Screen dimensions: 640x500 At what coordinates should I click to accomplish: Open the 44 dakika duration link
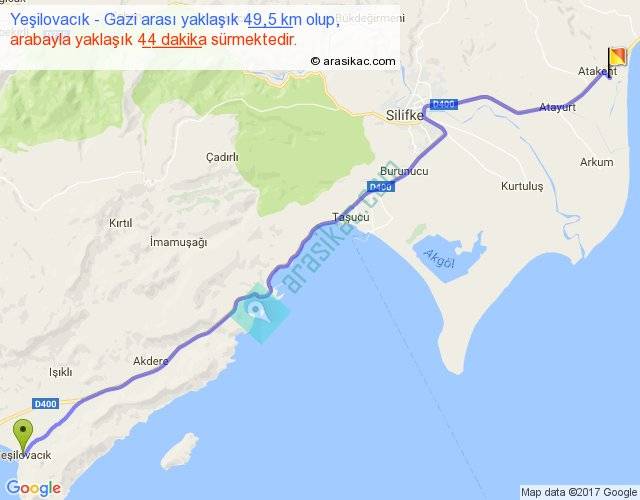point(172,40)
